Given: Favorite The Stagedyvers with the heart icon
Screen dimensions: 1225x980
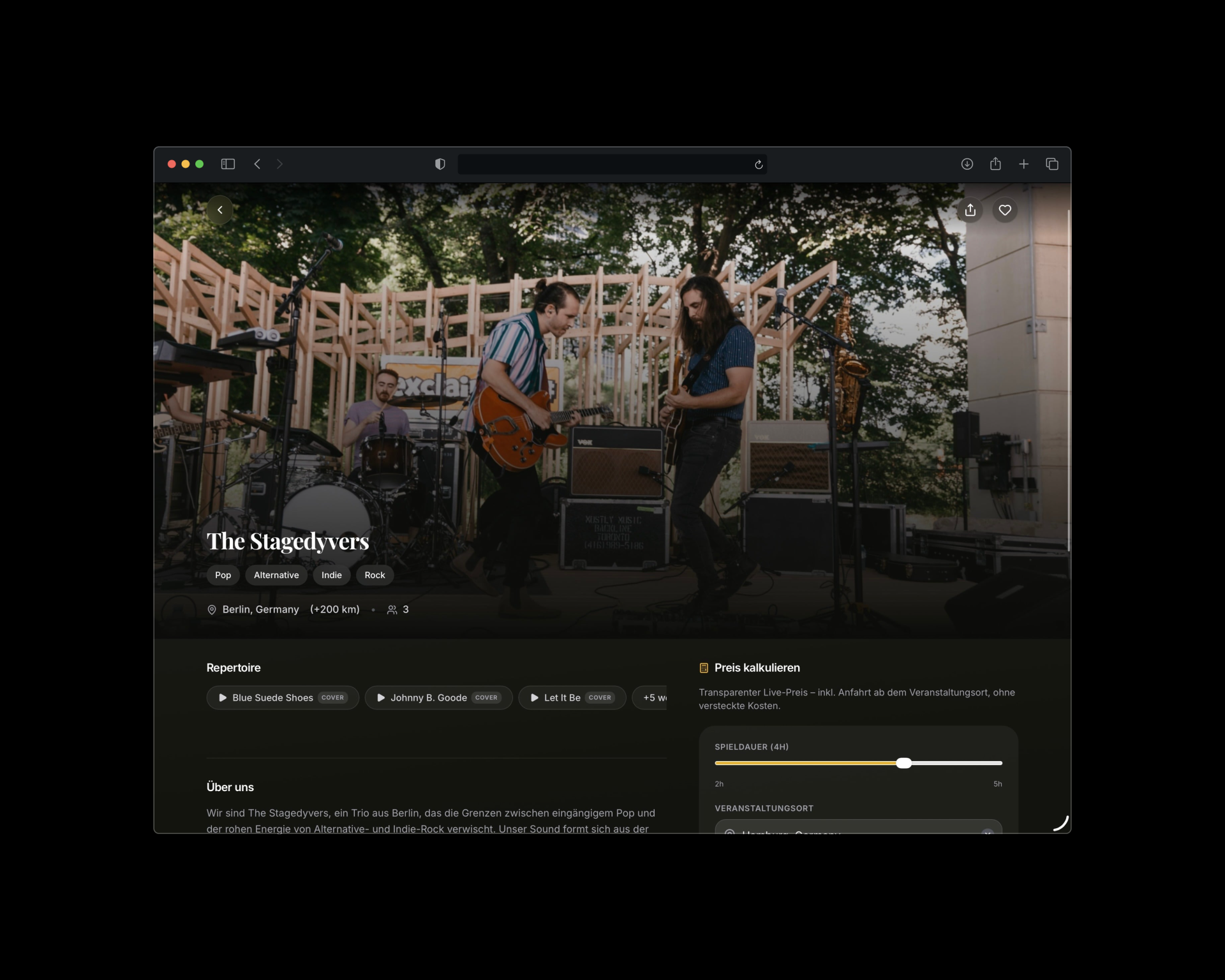Looking at the screenshot, I should (1005, 210).
